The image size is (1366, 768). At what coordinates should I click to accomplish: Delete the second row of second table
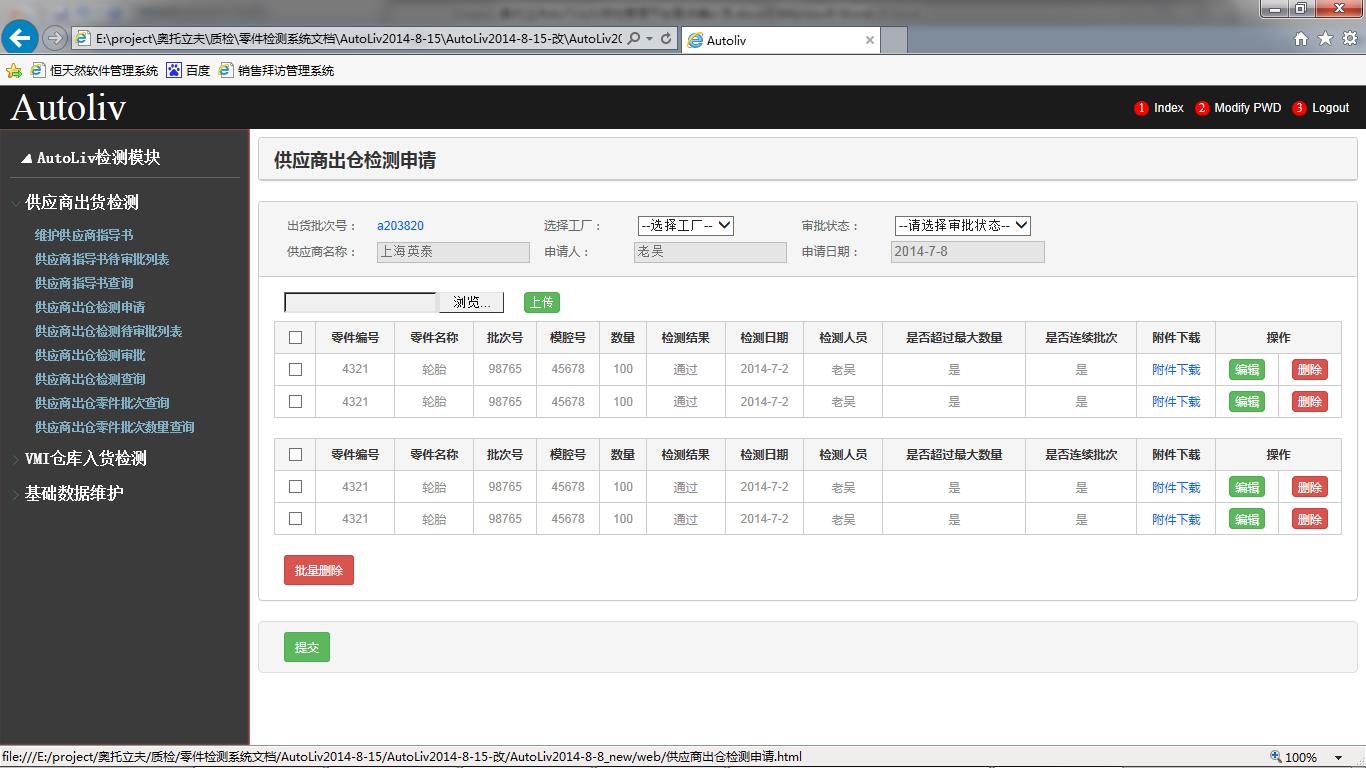point(1310,519)
